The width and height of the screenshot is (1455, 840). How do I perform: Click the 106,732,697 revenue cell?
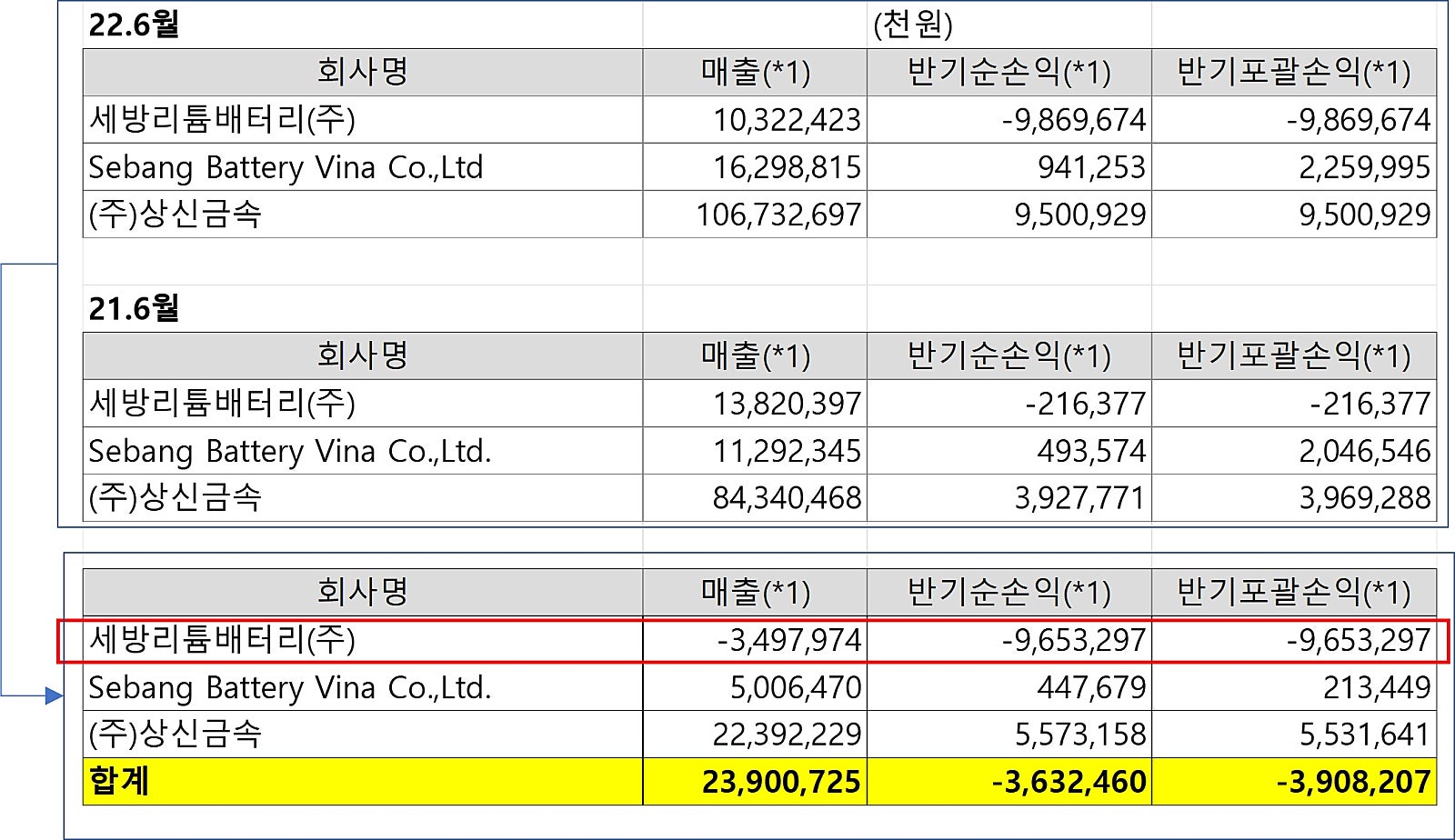click(755, 215)
